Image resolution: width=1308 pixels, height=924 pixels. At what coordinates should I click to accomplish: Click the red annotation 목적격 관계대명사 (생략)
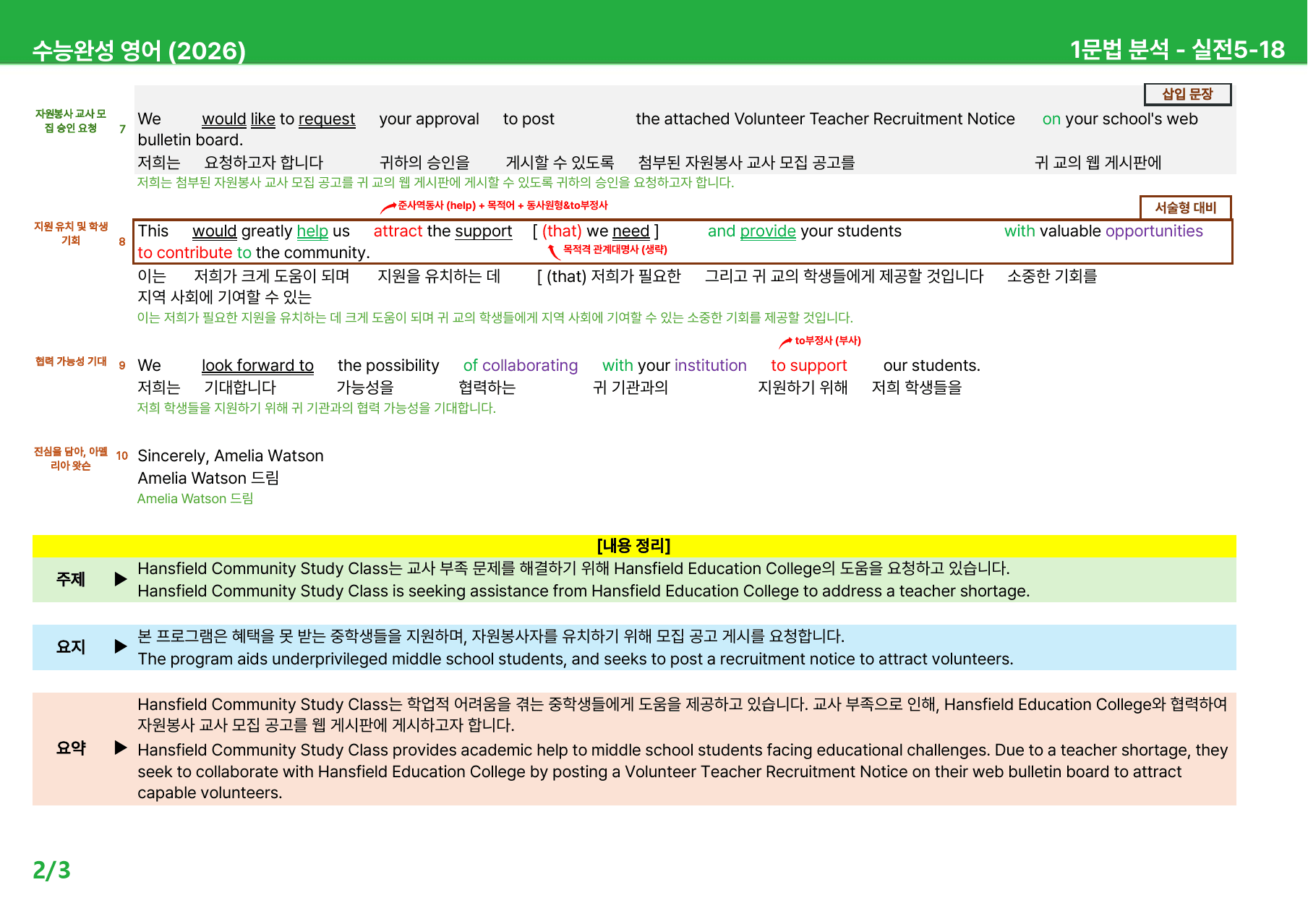pyautogui.click(x=615, y=249)
